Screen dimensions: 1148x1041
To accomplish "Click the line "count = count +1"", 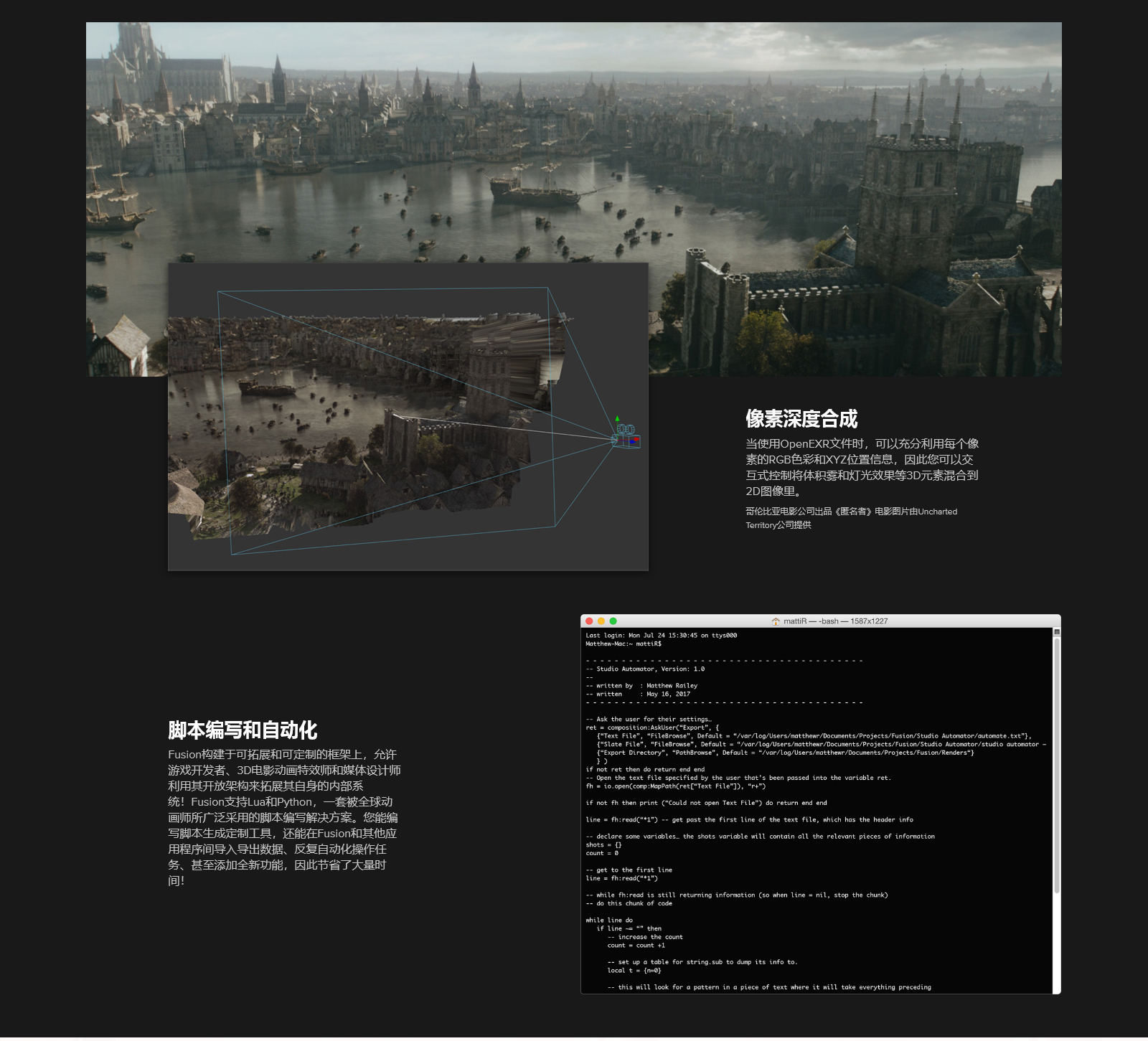I will pyautogui.click(x=636, y=945).
